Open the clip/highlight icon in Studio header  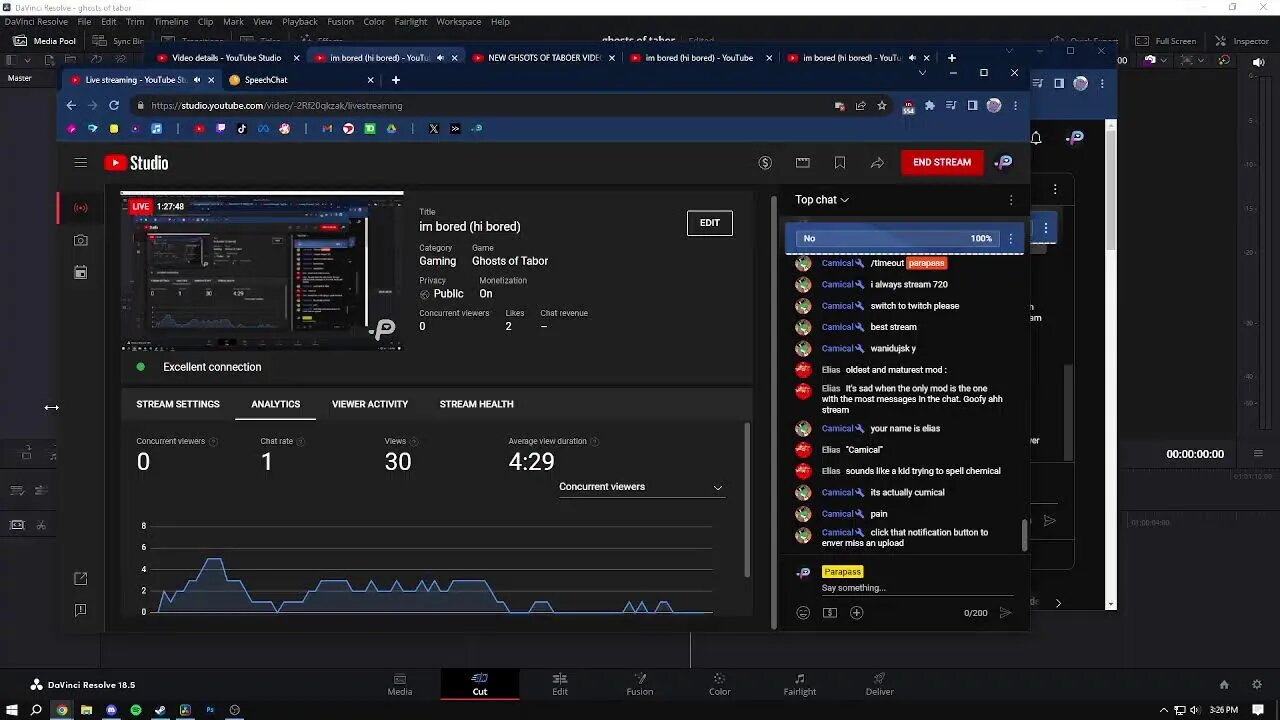coord(802,163)
